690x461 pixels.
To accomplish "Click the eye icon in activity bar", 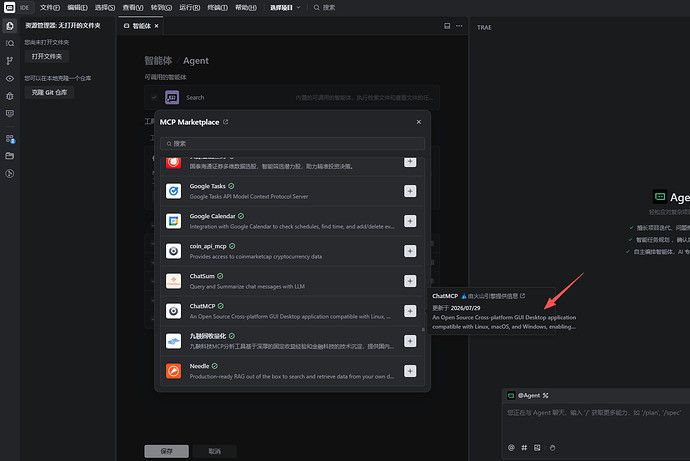I will coord(10,78).
